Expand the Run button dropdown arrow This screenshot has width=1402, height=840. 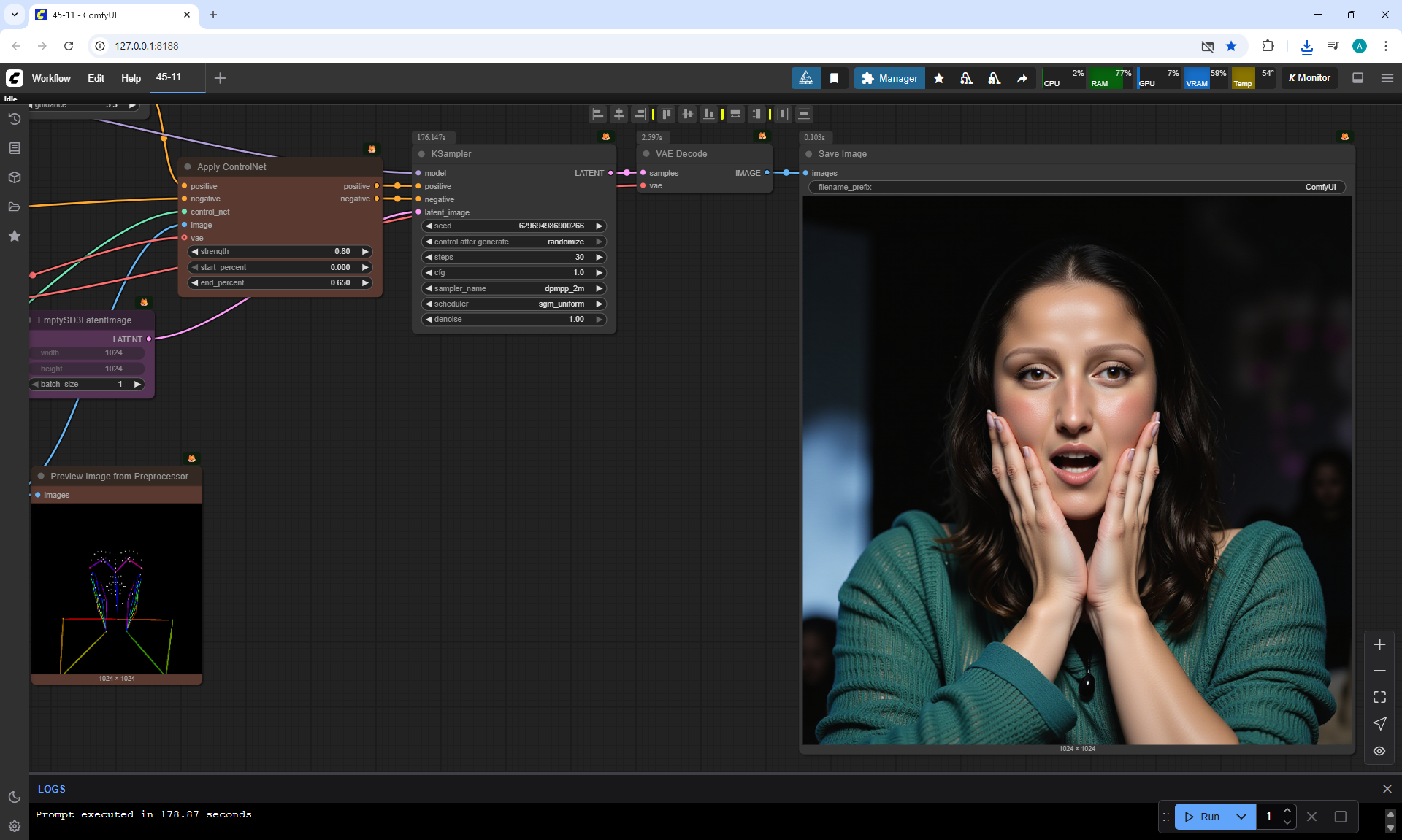tap(1241, 817)
